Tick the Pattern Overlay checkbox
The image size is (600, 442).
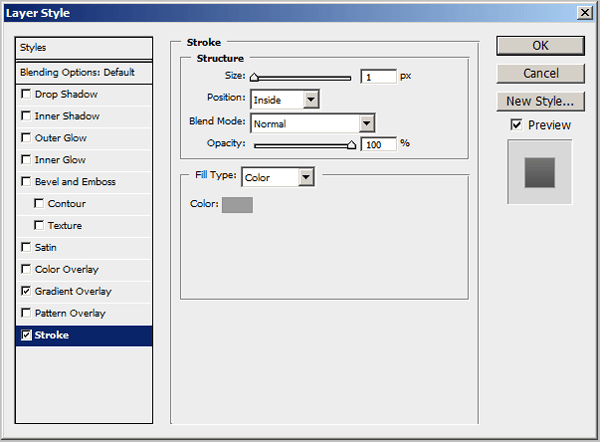(x=26, y=313)
